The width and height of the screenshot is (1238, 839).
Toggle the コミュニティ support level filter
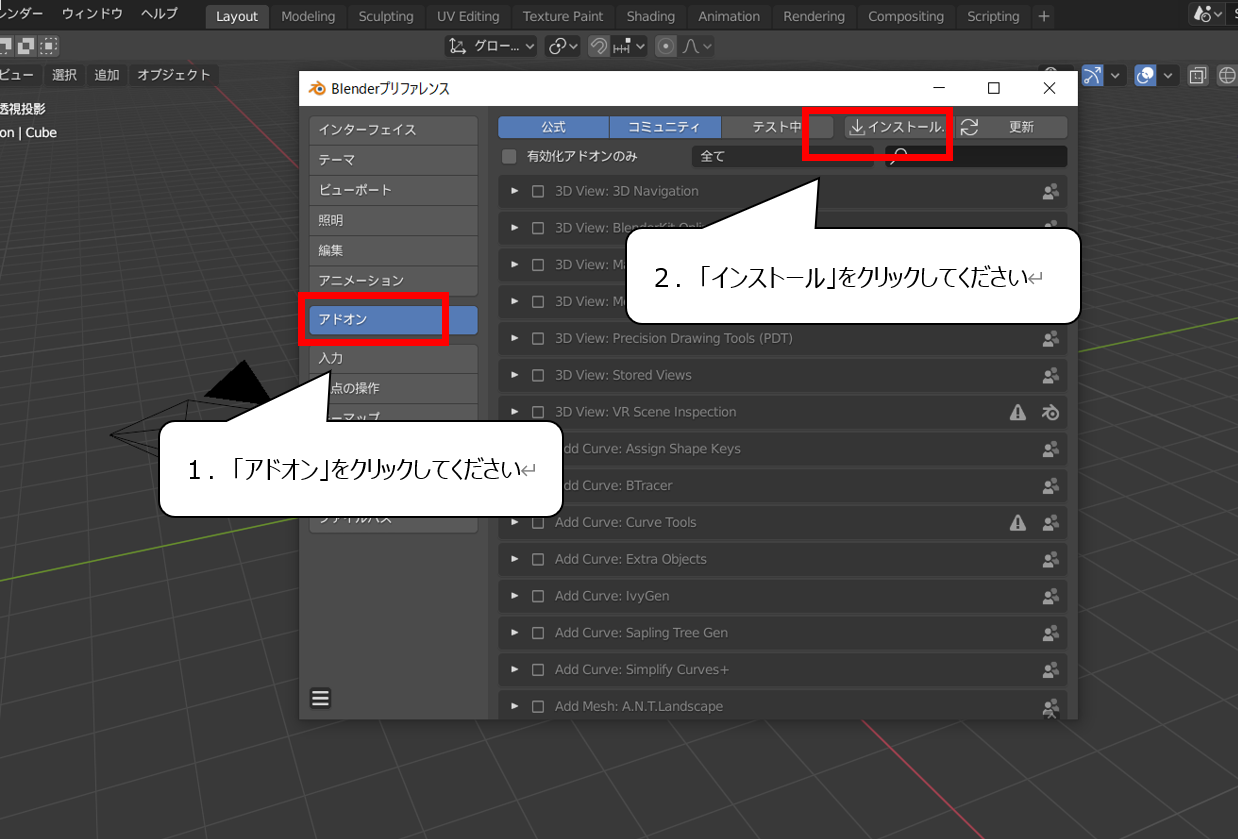(x=665, y=127)
